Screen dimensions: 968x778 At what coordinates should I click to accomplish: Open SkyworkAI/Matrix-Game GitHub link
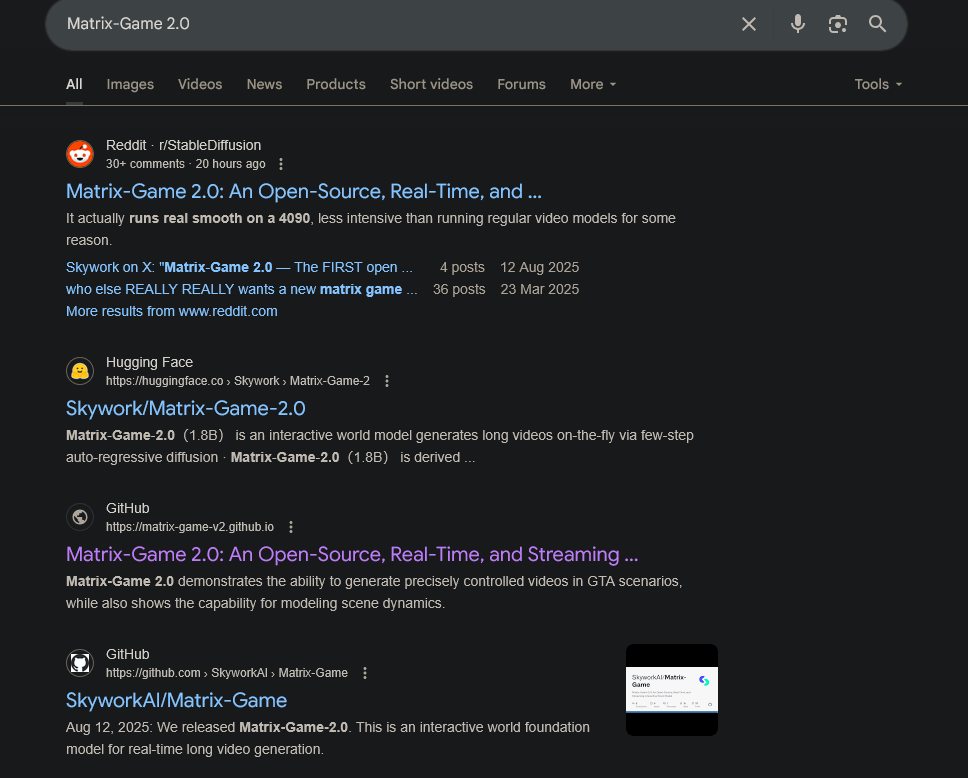pos(176,700)
